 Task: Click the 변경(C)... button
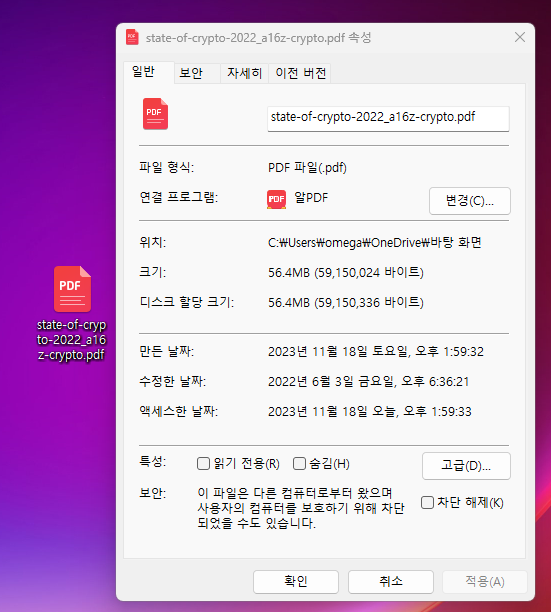click(x=470, y=201)
